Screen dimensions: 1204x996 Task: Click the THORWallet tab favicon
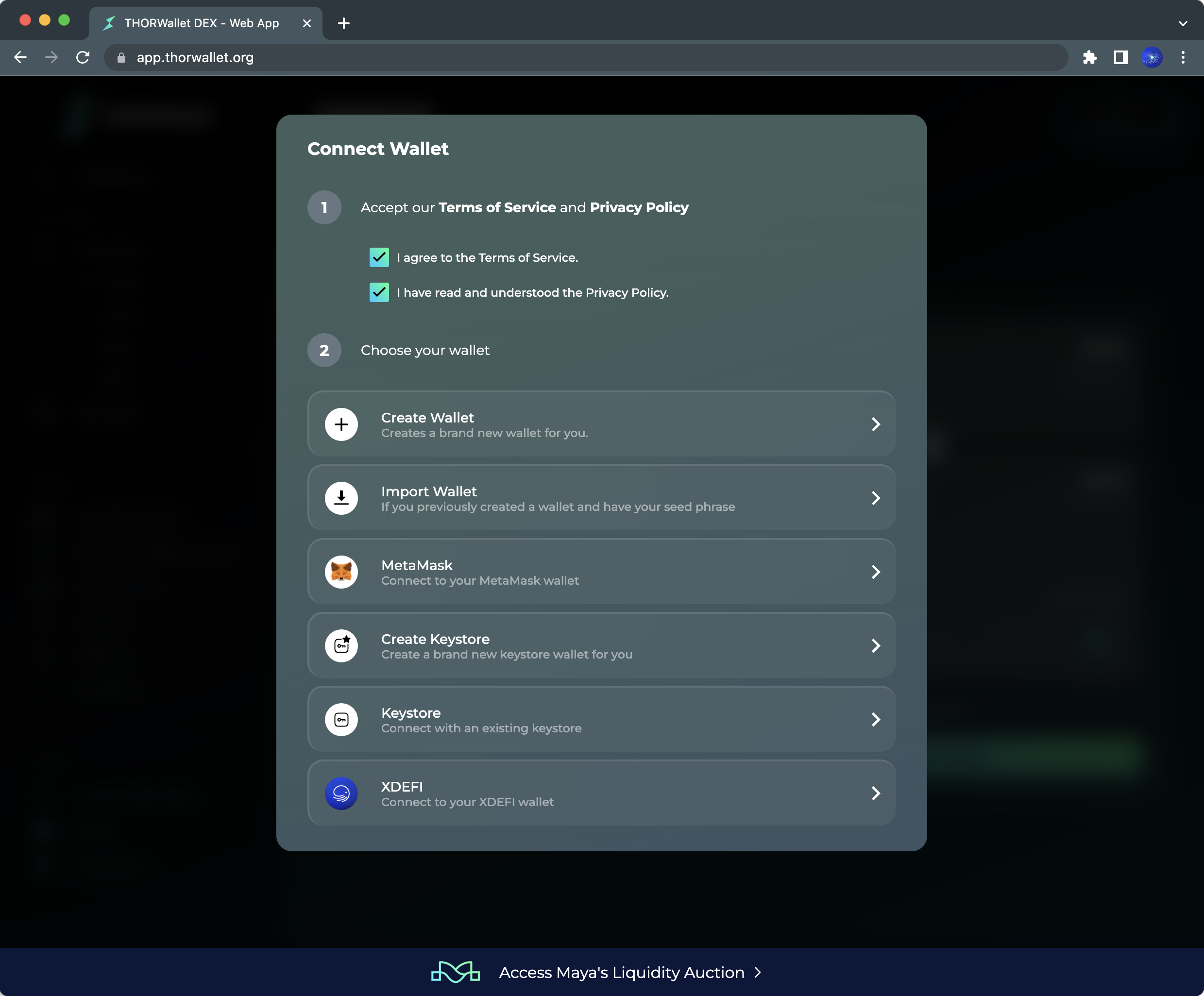[x=109, y=23]
